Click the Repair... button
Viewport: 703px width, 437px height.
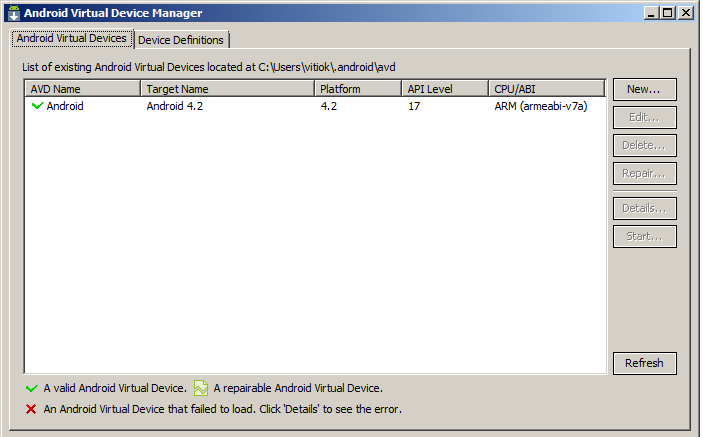click(x=644, y=173)
